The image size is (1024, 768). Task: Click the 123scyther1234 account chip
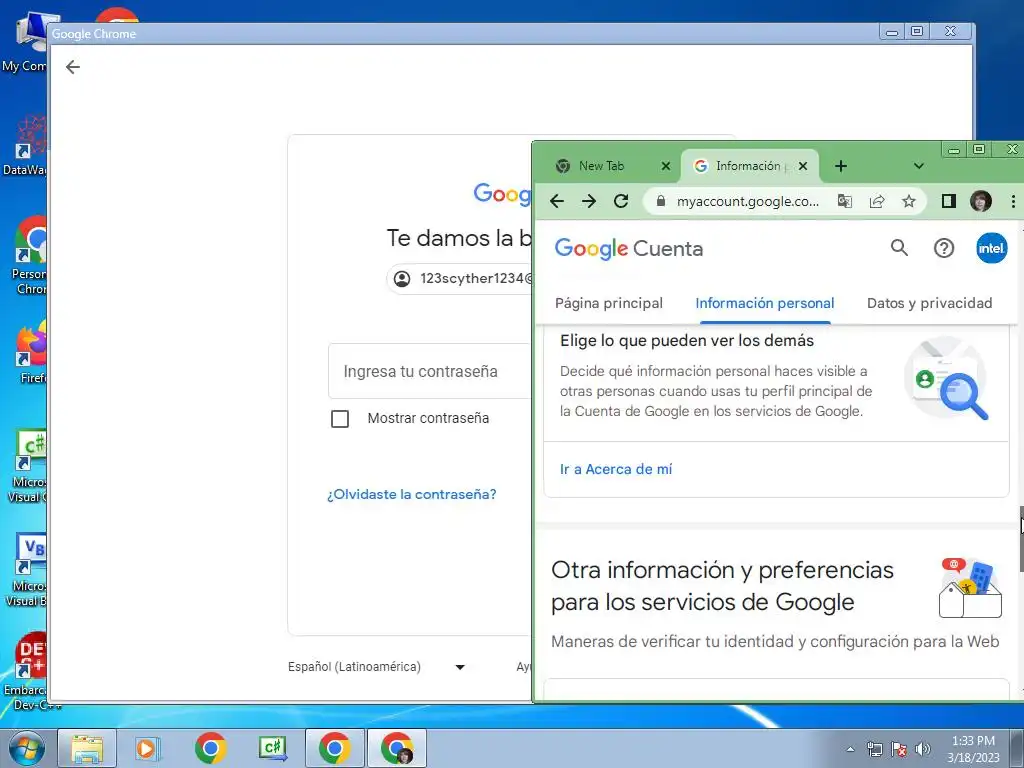[x=460, y=279]
